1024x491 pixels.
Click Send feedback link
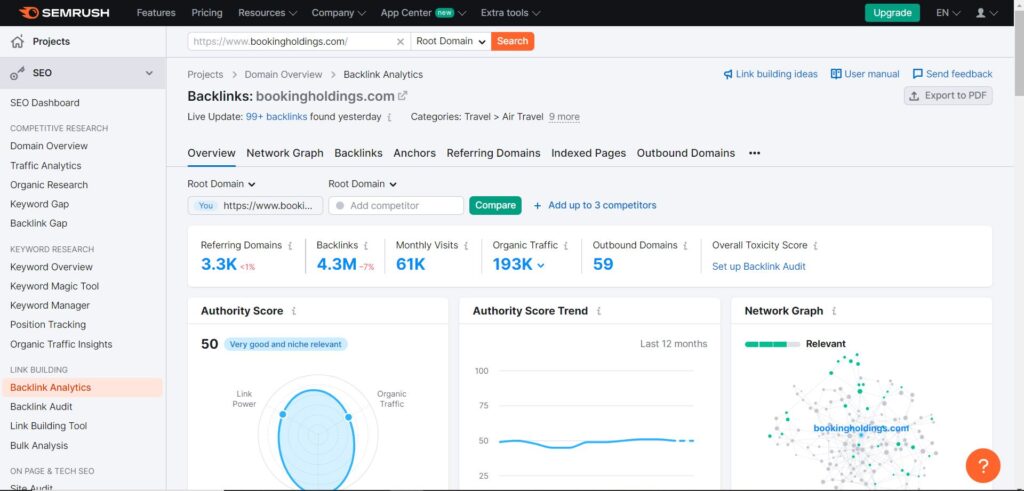click(952, 74)
